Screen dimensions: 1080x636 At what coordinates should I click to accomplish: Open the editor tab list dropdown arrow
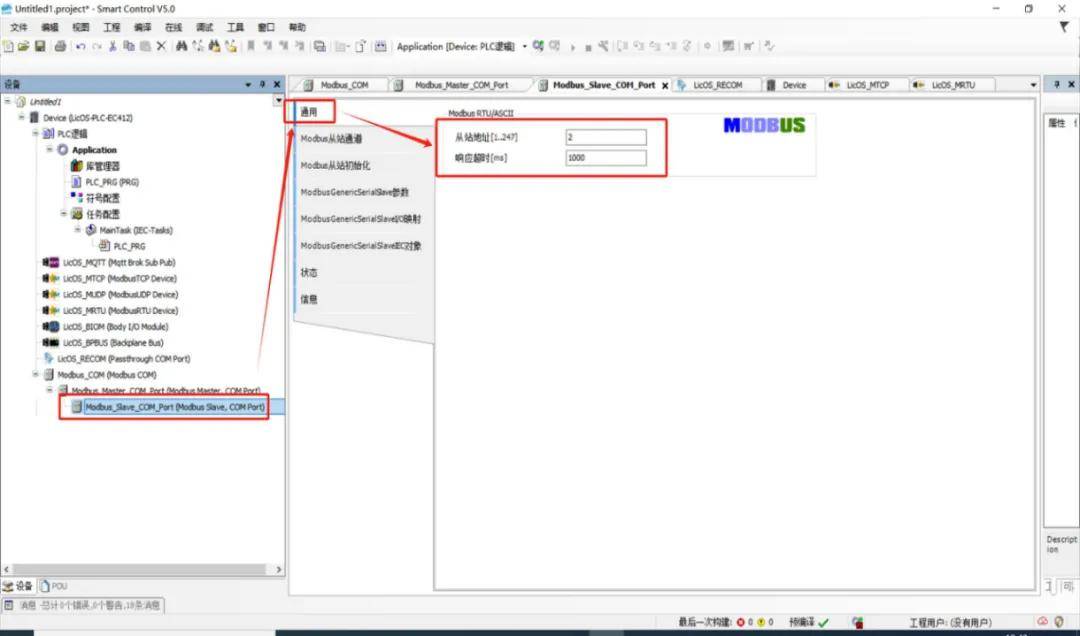(x=1033, y=85)
